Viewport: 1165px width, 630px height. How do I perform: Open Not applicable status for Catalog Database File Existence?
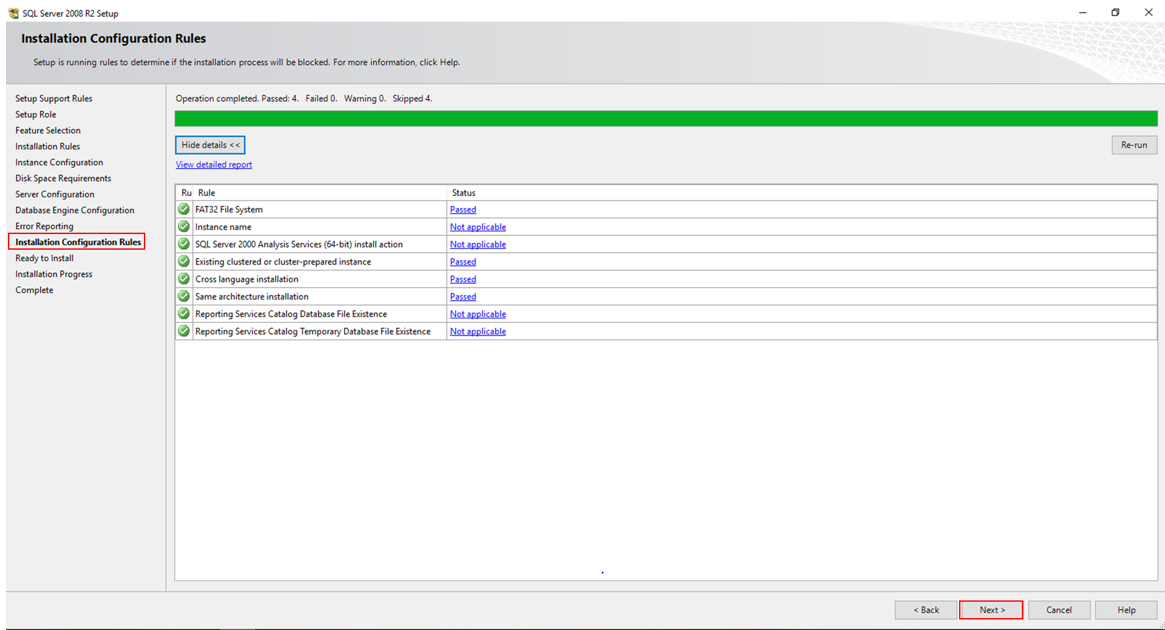coord(478,314)
